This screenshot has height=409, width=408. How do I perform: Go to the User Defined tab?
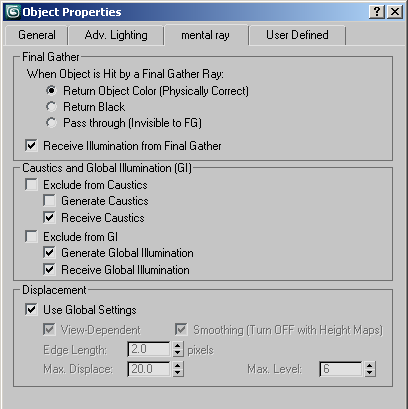pyautogui.click(x=297, y=35)
